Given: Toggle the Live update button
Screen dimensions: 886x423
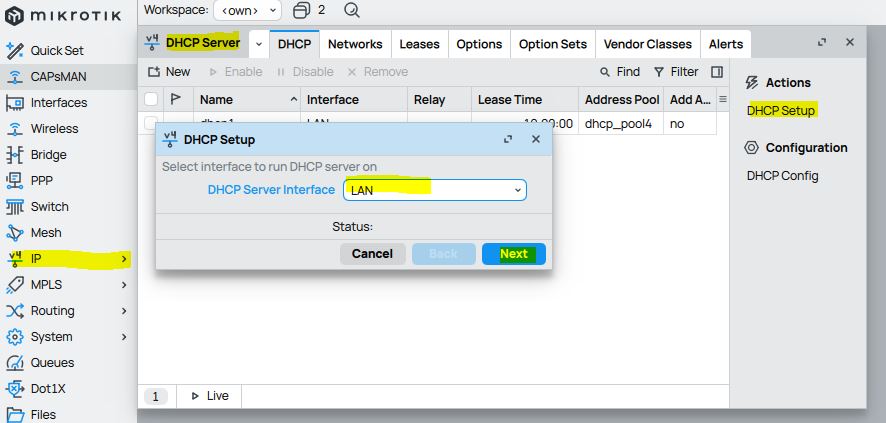Looking at the screenshot, I should [209, 396].
